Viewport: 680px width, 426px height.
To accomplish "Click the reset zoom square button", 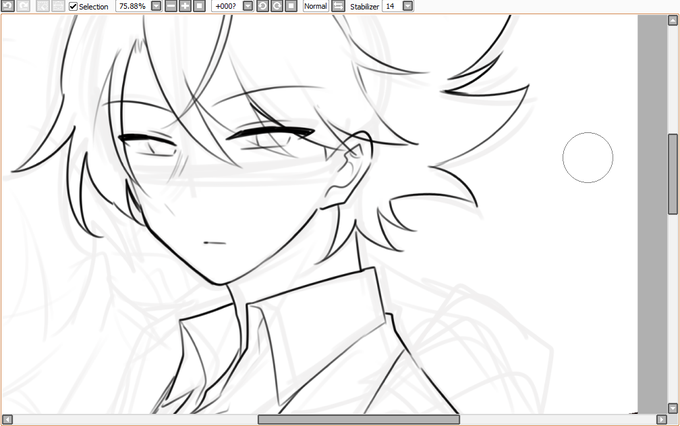I will (x=199, y=6).
